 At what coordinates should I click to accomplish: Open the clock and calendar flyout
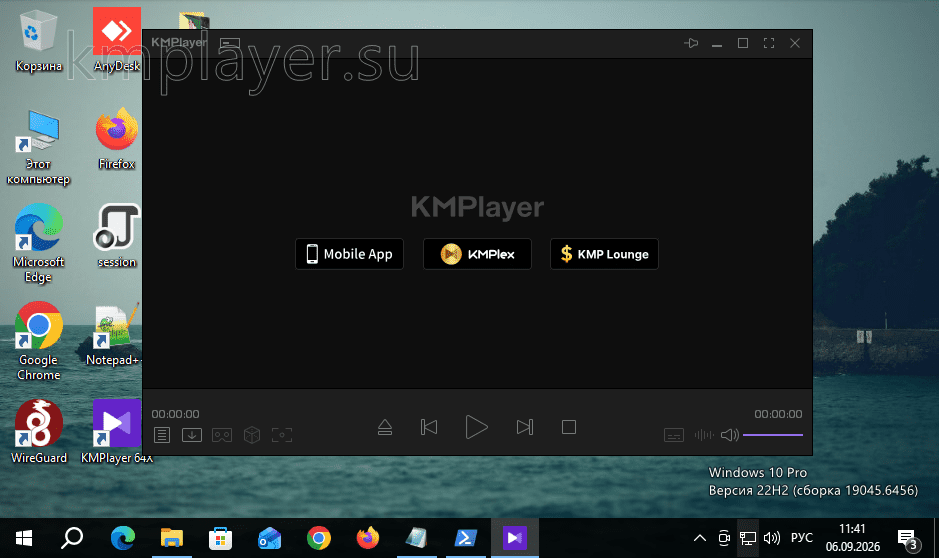853,538
